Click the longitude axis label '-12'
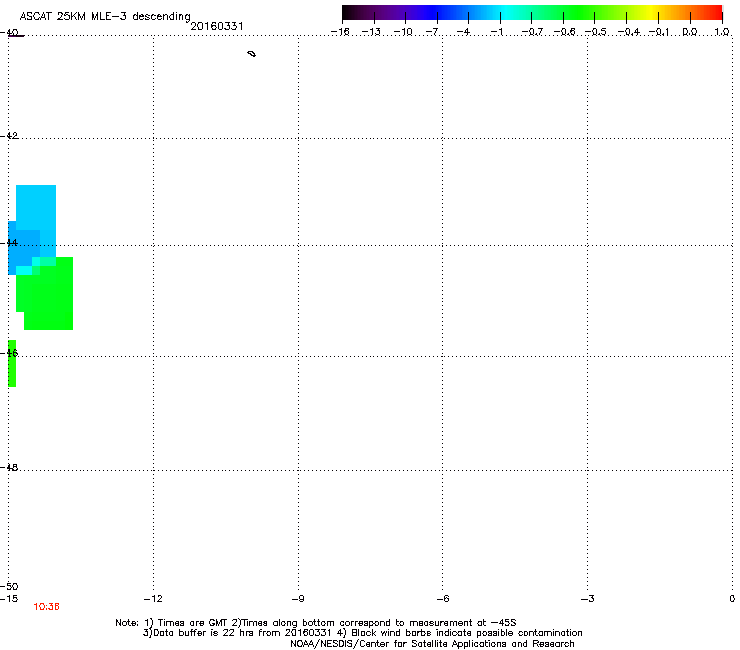740x650 pixels. pyautogui.click(x=153, y=599)
